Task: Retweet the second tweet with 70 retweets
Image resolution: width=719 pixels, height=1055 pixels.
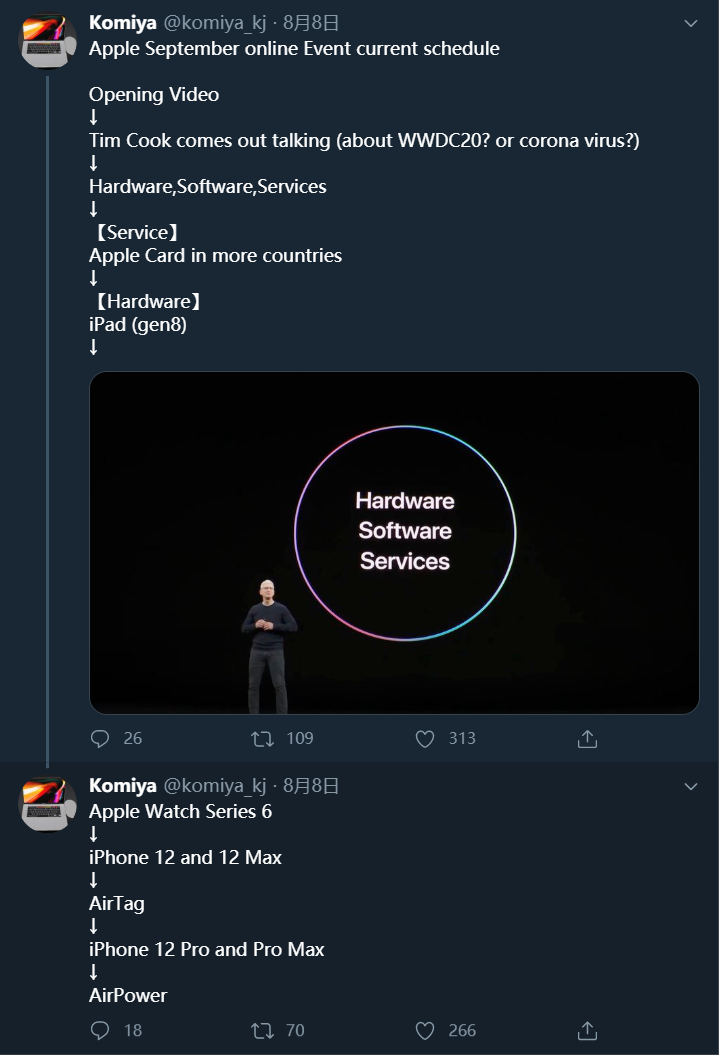Action: tap(262, 1030)
